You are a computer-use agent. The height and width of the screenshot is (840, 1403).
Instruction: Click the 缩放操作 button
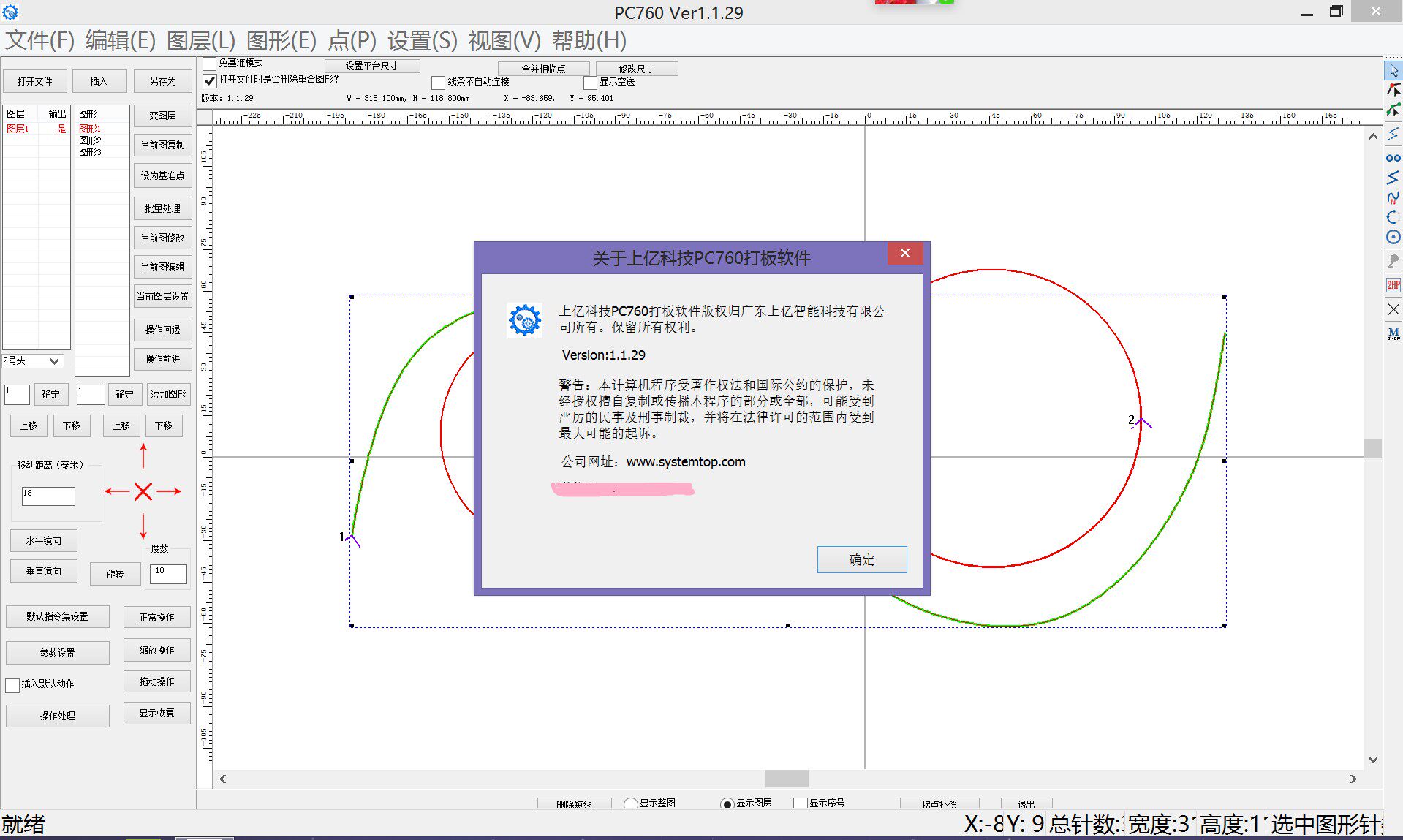point(157,650)
